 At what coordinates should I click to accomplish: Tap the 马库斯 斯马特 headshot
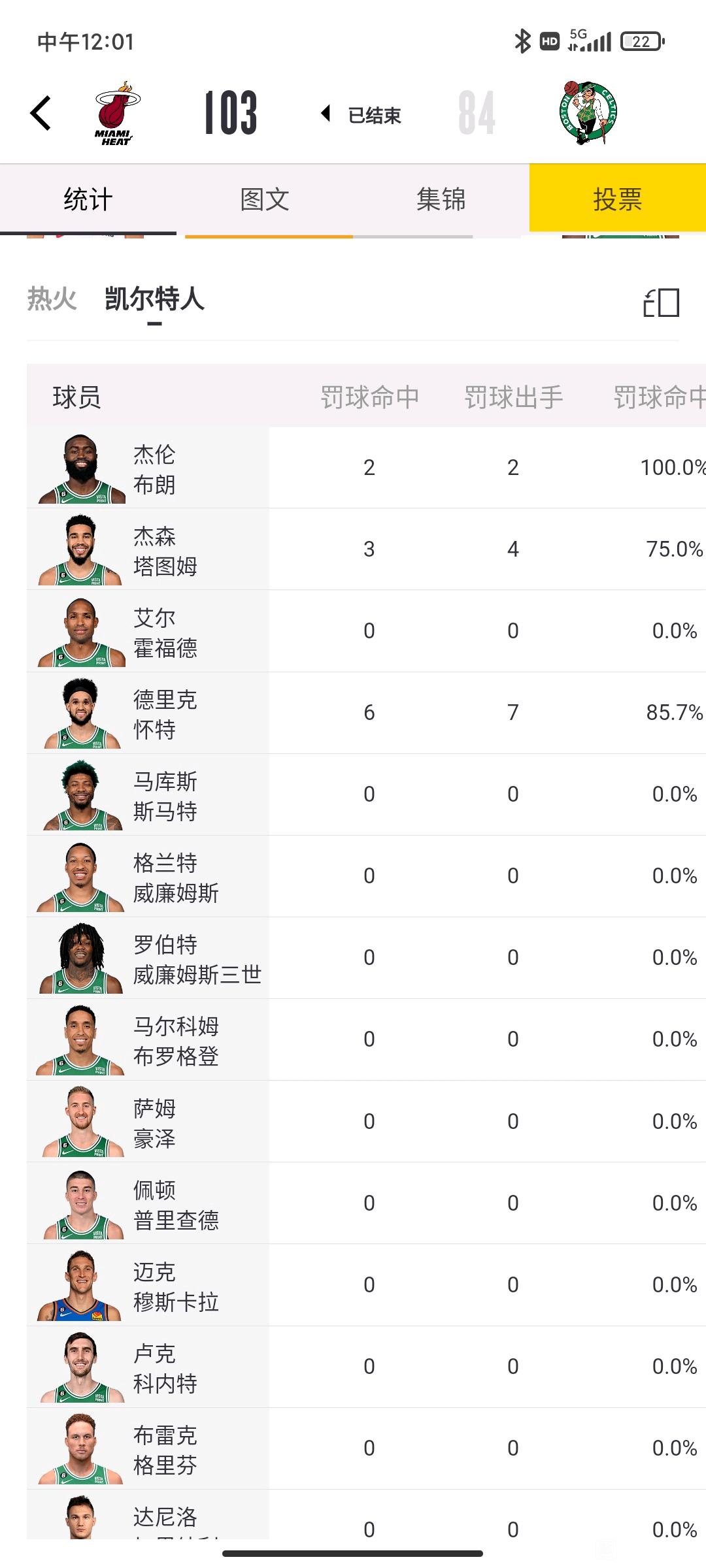click(82, 795)
